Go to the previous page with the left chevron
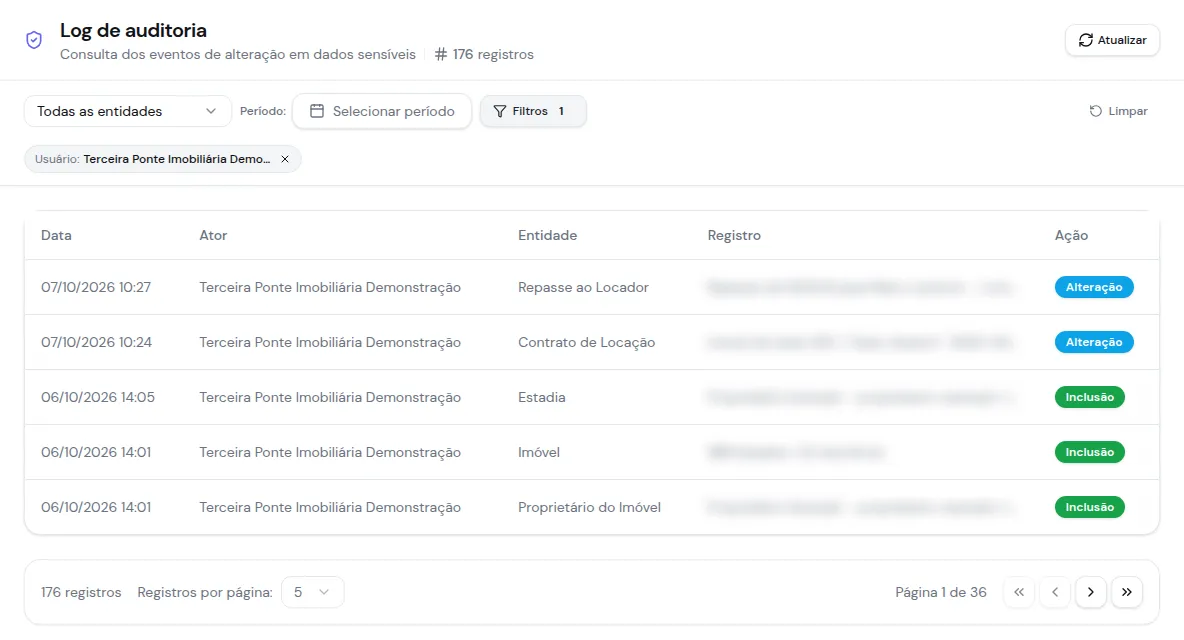1184x640 pixels. pyautogui.click(x=1055, y=592)
